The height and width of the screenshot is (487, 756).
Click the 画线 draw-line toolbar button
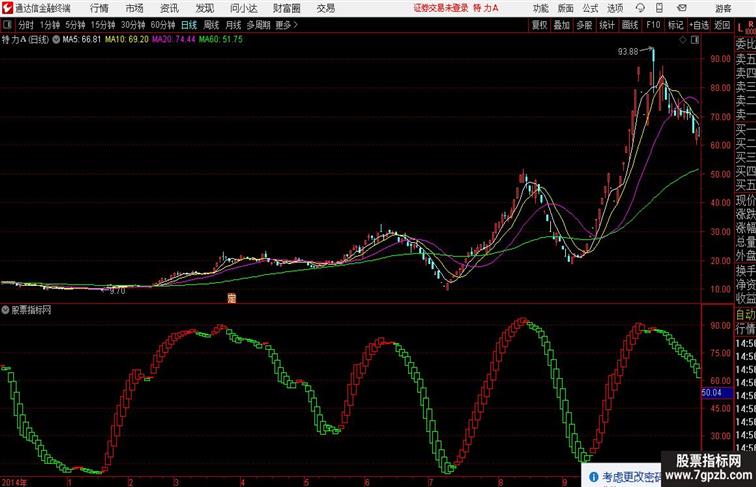point(630,25)
